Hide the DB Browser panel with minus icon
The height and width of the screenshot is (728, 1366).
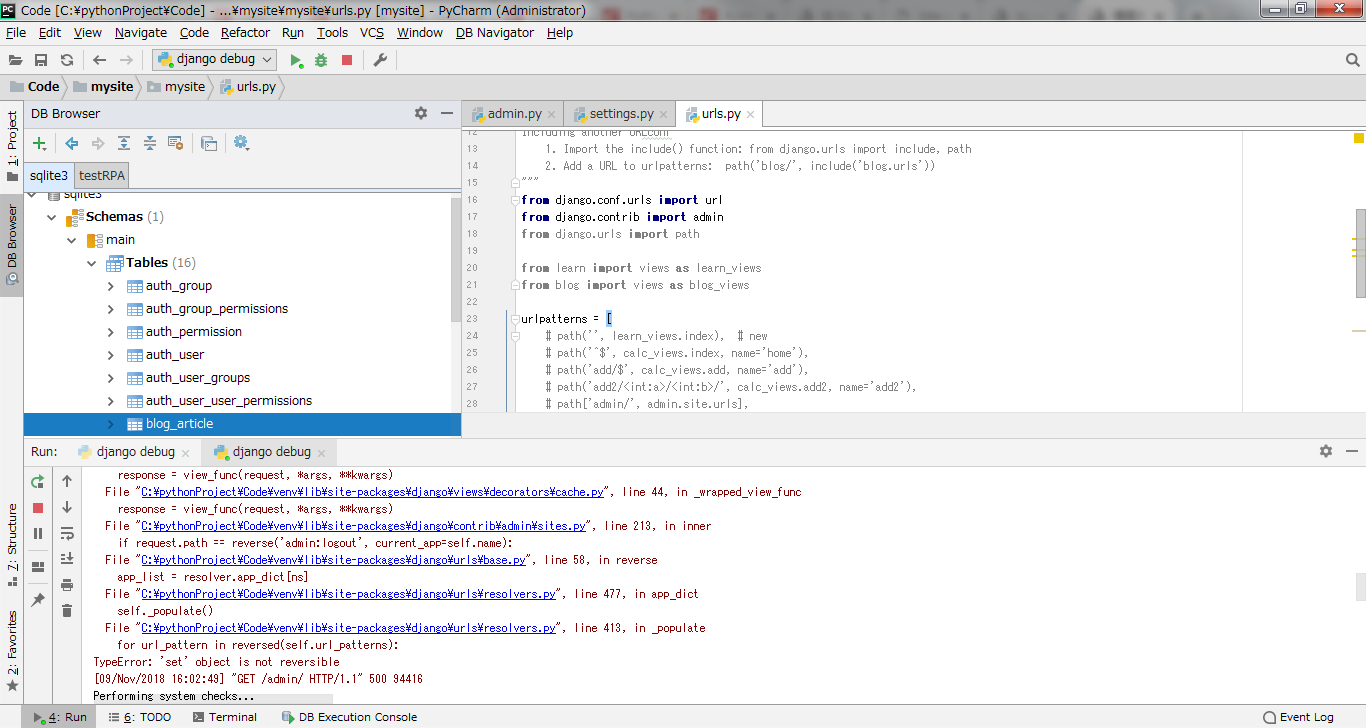click(447, 113)
